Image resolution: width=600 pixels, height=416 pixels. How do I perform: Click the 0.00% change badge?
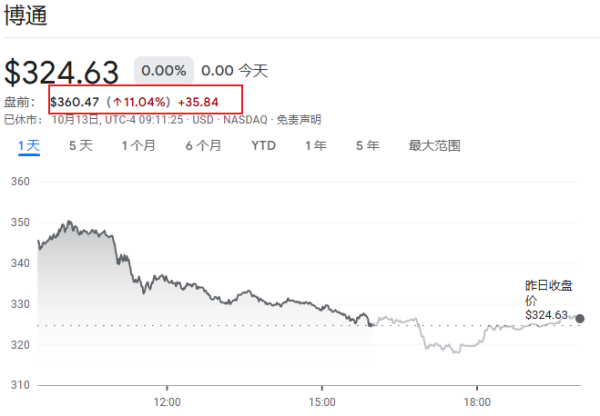tap(163, 71)
